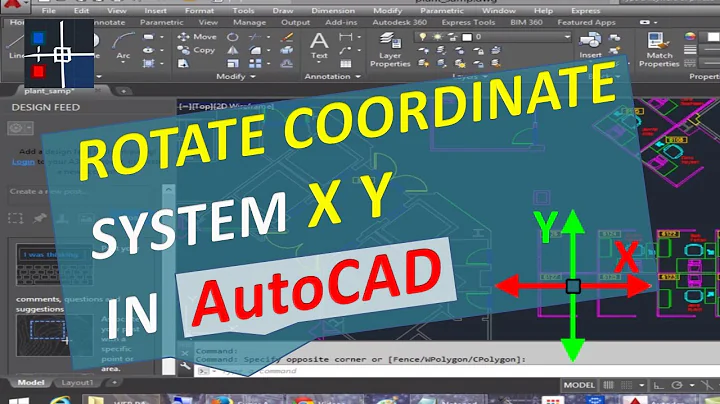Activate the Move tool
Screen dimensions: 720x404
[197, 37]
